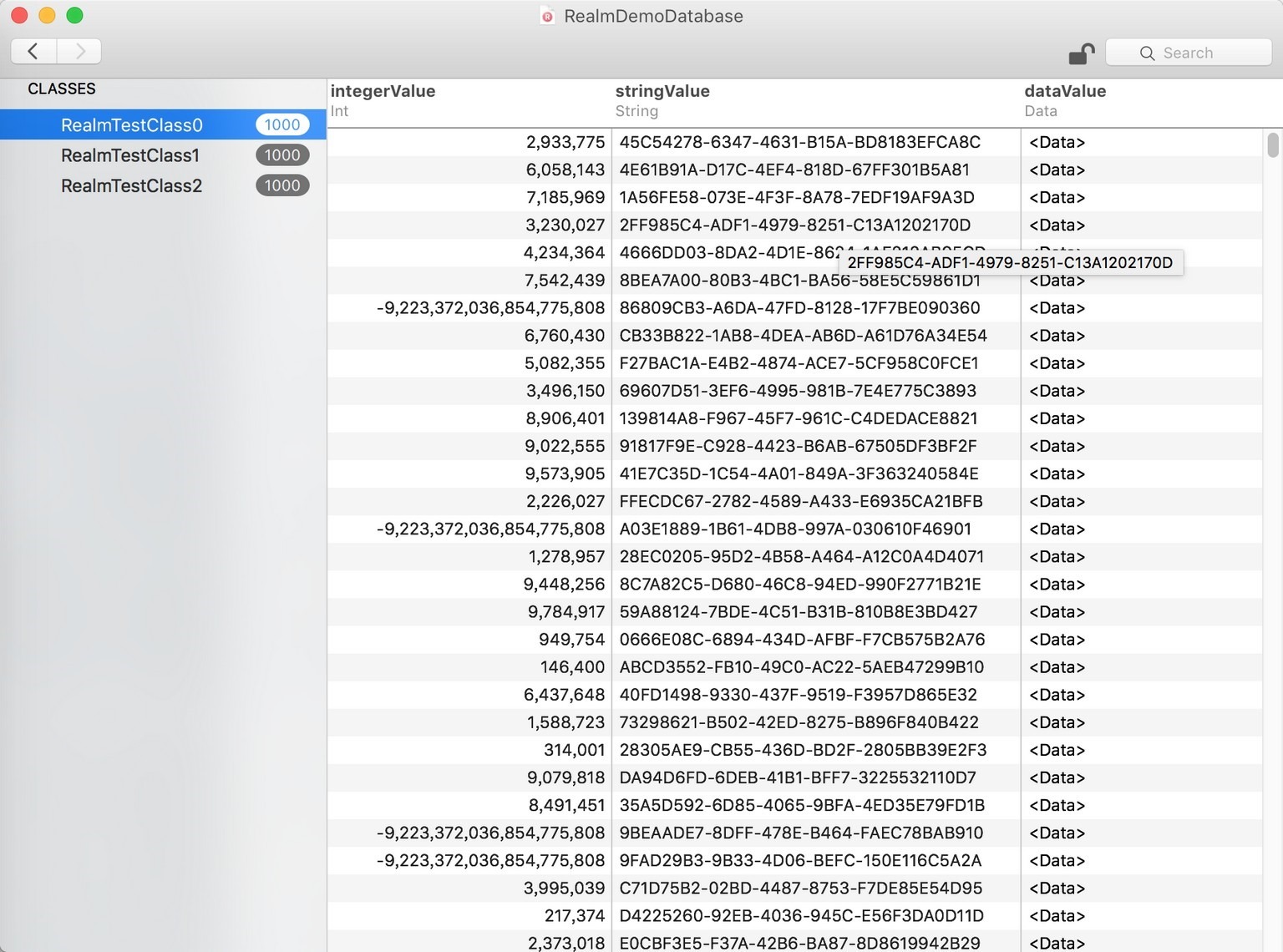Go forward with the right chevron button
1283x952 pixels.
(x=79, y=51)
